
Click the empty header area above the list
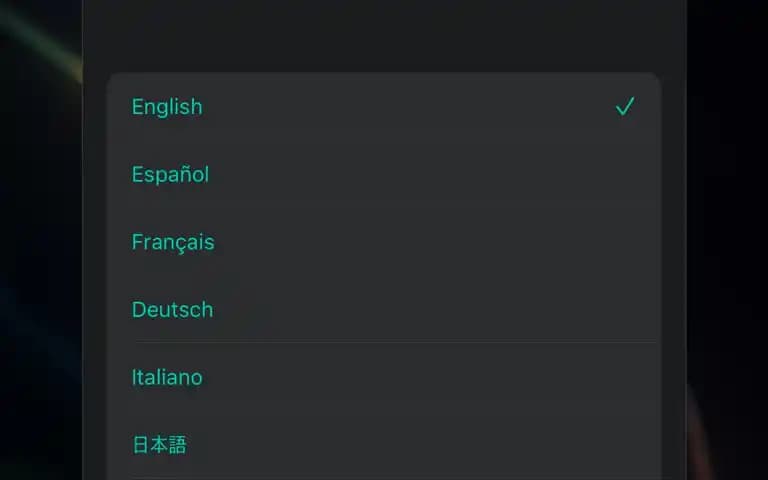[384, 35]
